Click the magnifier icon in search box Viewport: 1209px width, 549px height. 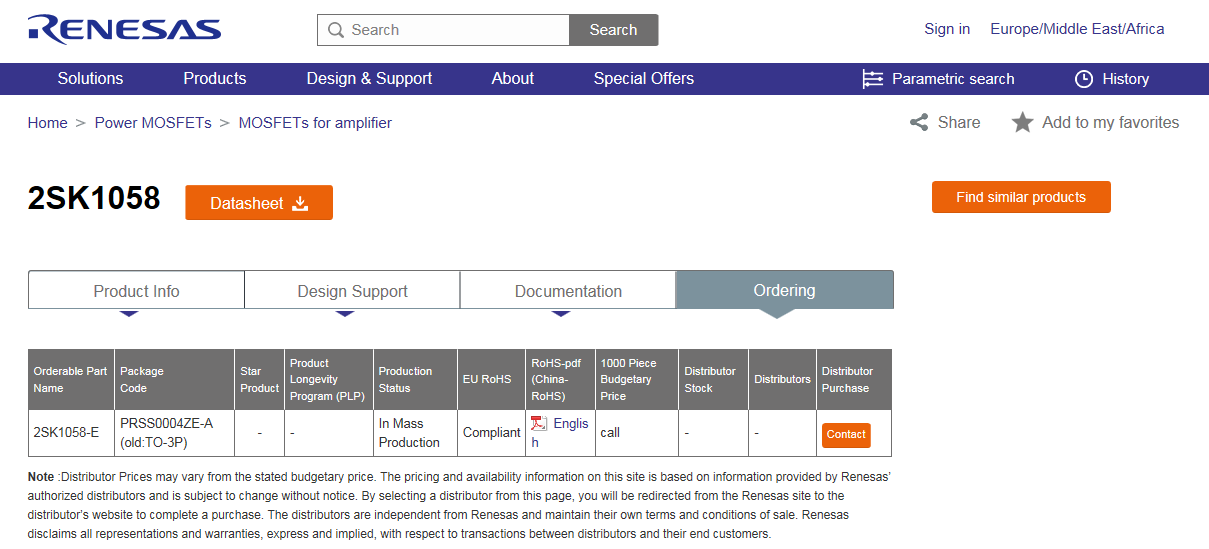coord(336,30)
